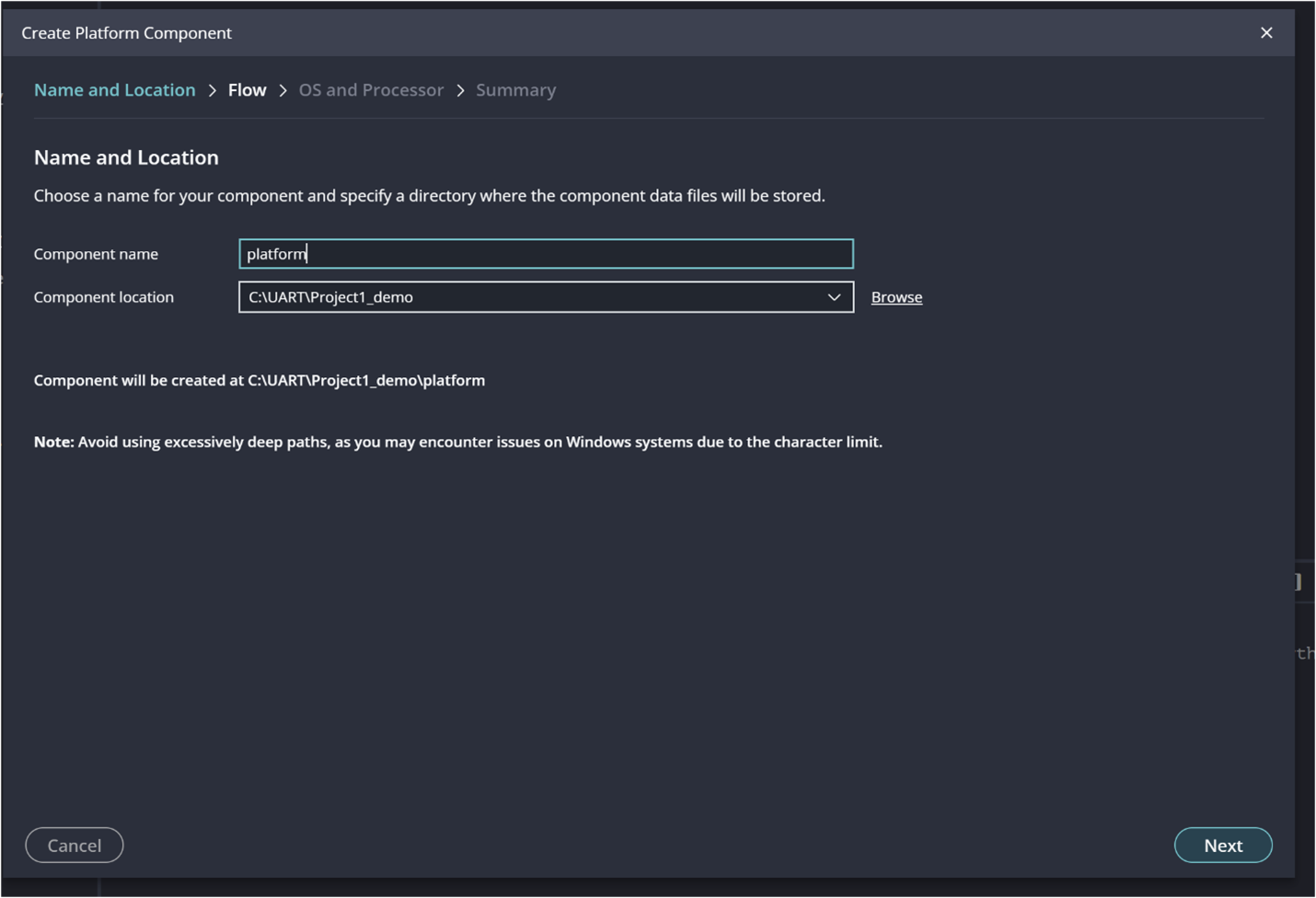Click the Browse link for component location

895,296
